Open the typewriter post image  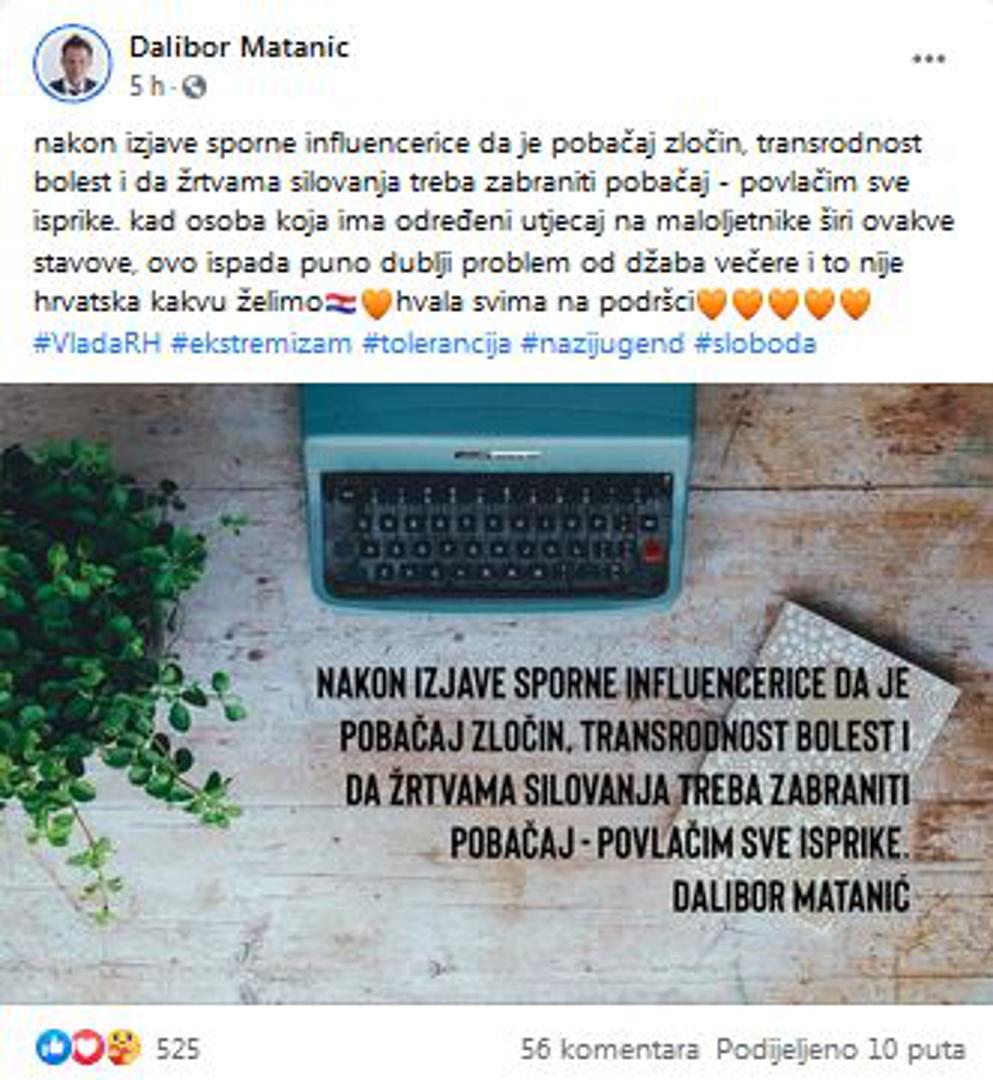point(496,694)
